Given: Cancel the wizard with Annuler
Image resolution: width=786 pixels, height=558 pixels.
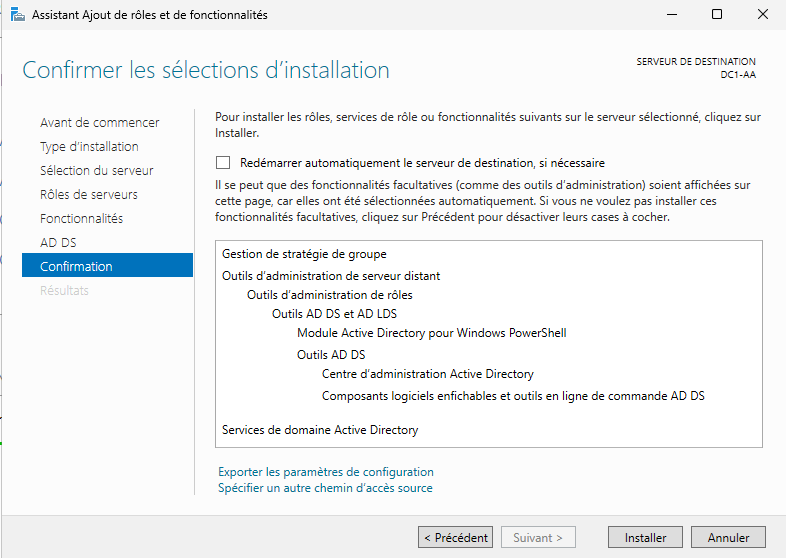Looking at the screenshot, I should click(x=728, y=537).
